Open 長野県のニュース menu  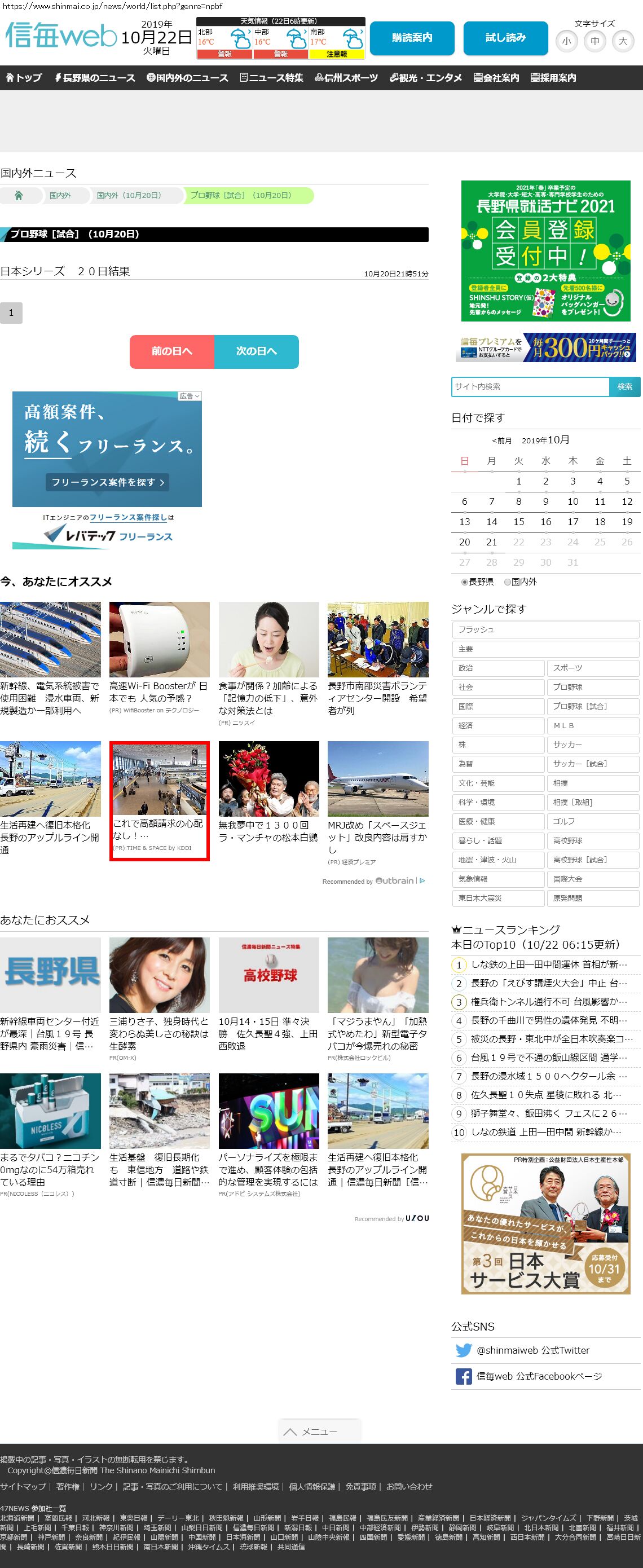tap(94, 77)
